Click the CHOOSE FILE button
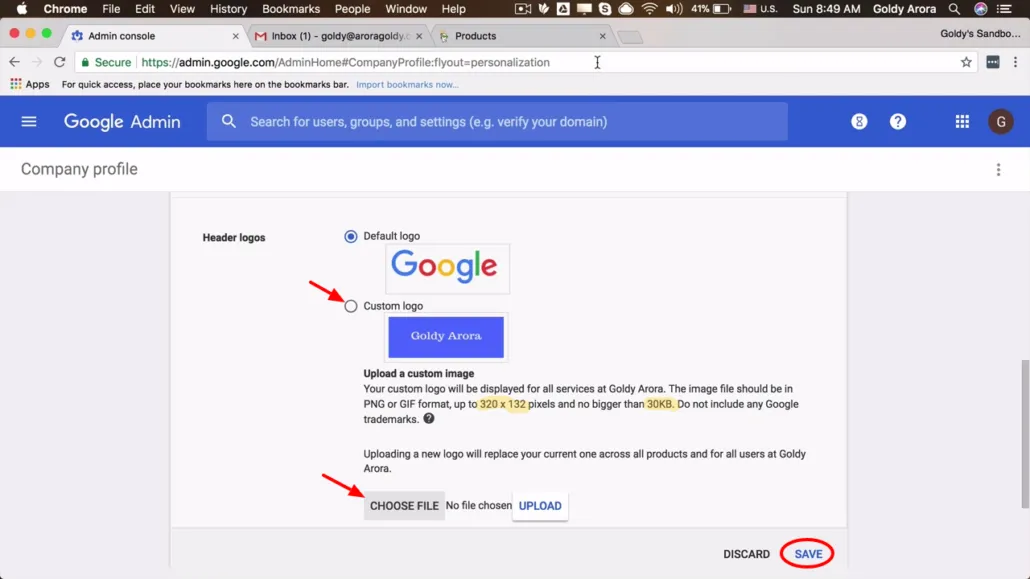Viewport: 1030px width, 579px height. pyautogui.click(x=404, y=506)
